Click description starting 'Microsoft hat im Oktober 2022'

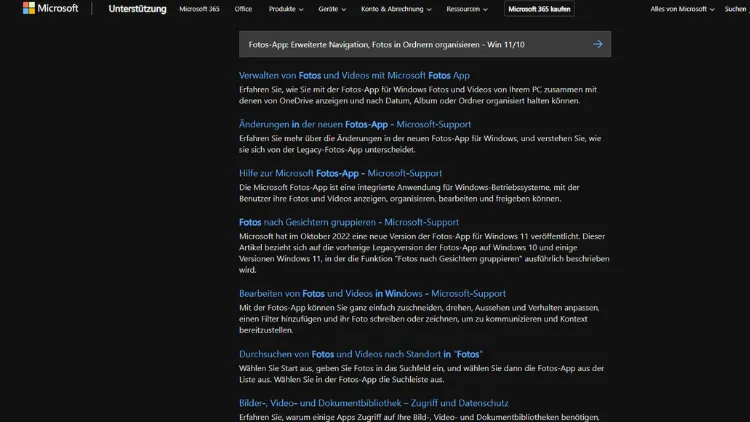click(424, 253)
